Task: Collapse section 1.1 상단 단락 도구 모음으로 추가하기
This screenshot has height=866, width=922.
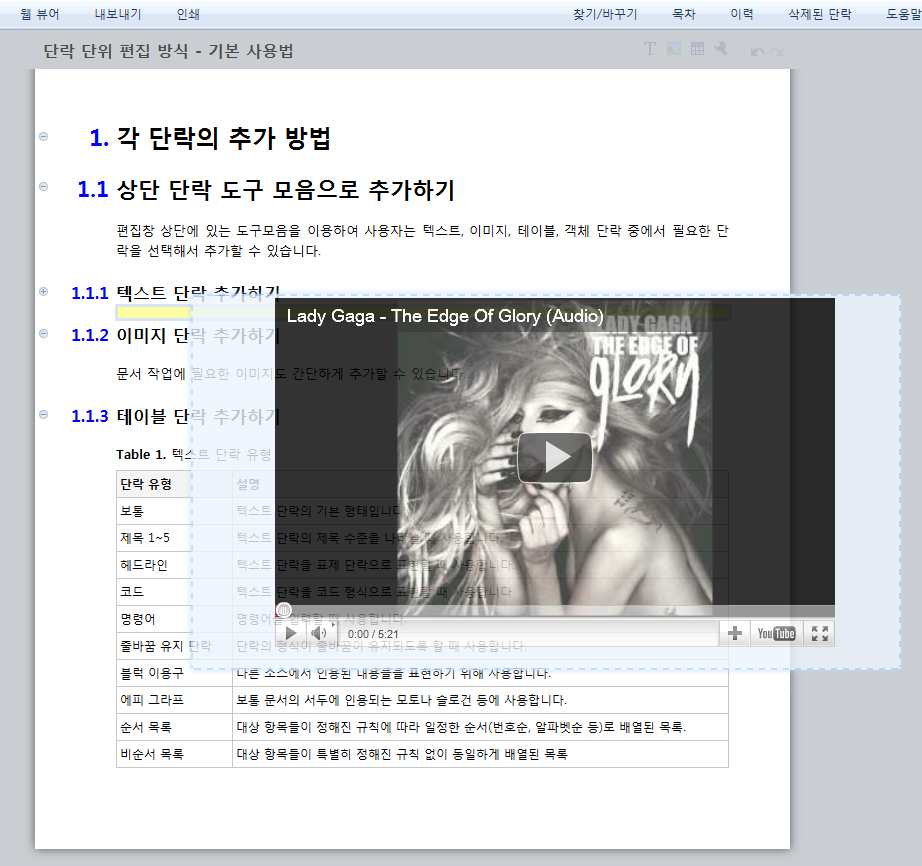Action: pyautogui.click(x=44, y=186)
